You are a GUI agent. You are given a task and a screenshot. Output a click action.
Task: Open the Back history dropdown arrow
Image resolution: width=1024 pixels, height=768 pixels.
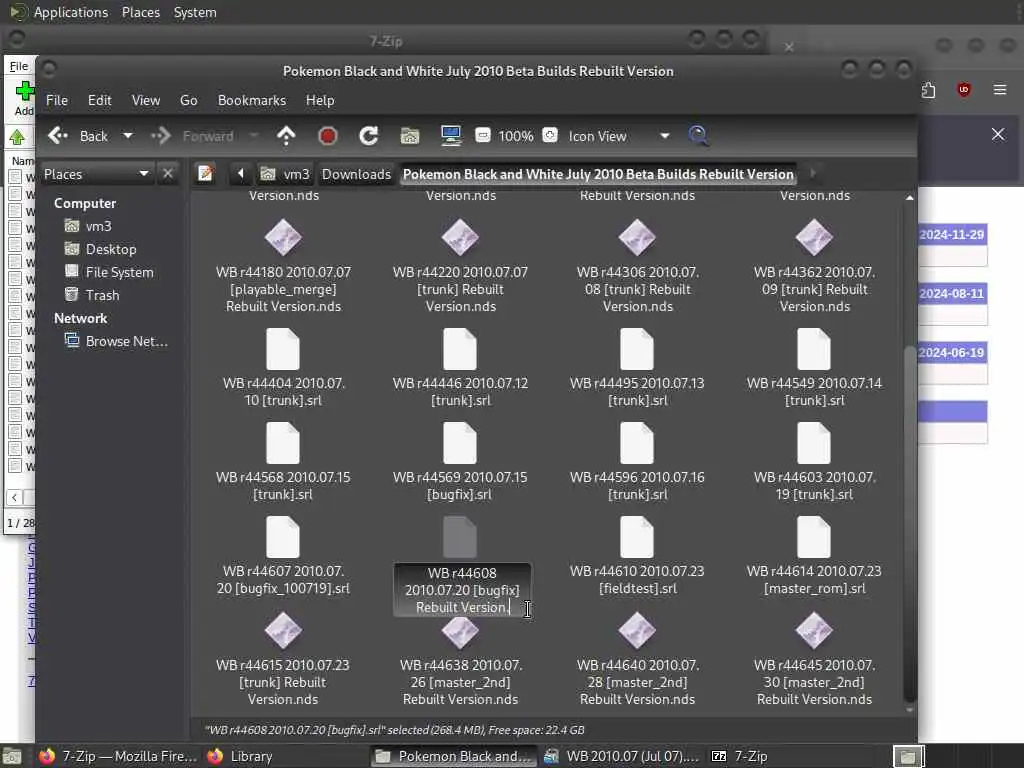(128, 136)
